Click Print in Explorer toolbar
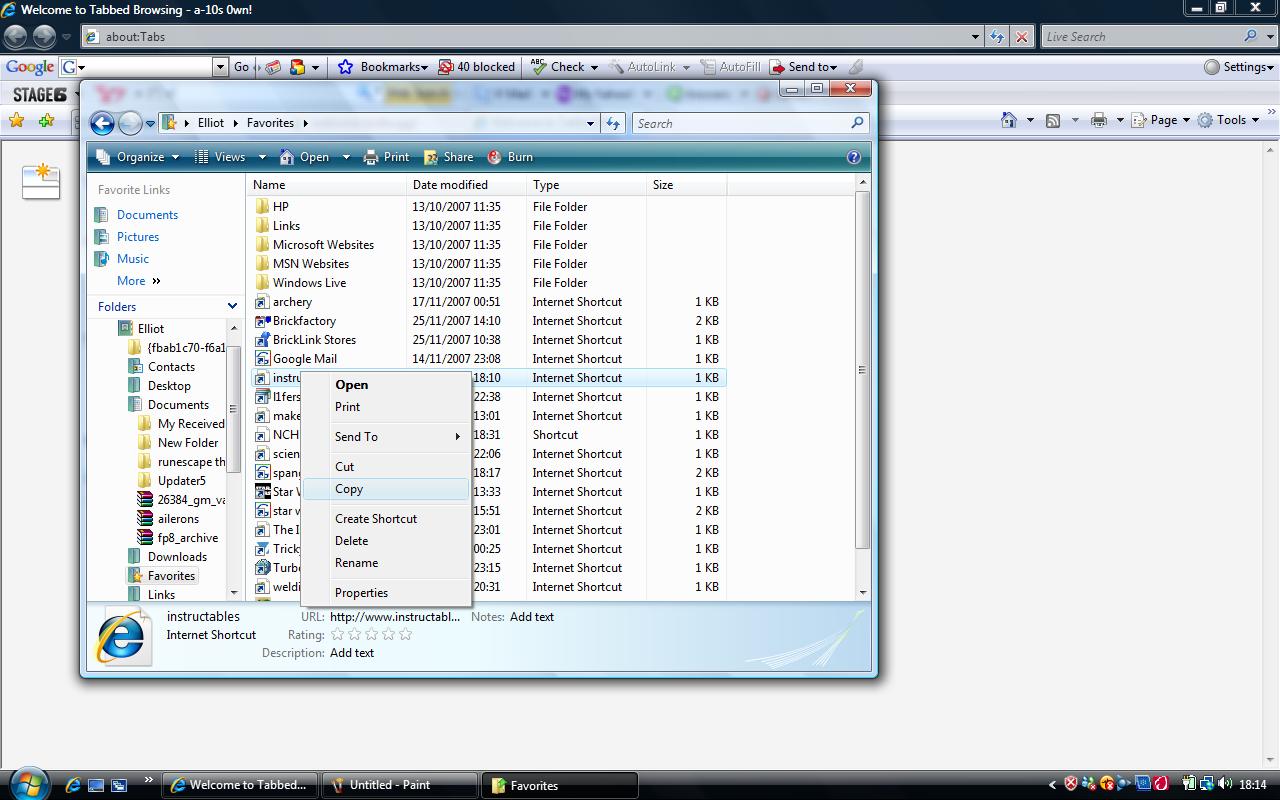Screen dimensions: 1280x800 pos(387,157)
